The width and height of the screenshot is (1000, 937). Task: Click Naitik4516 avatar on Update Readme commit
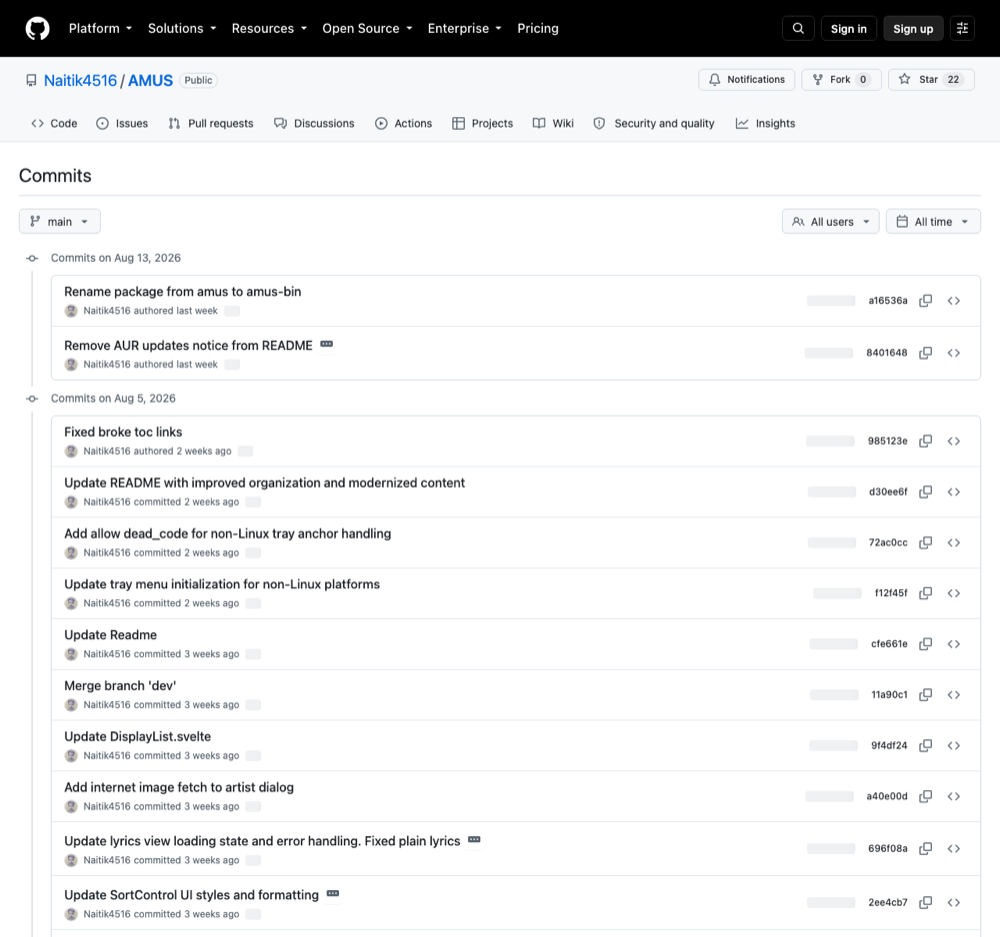tap(71, 654)
